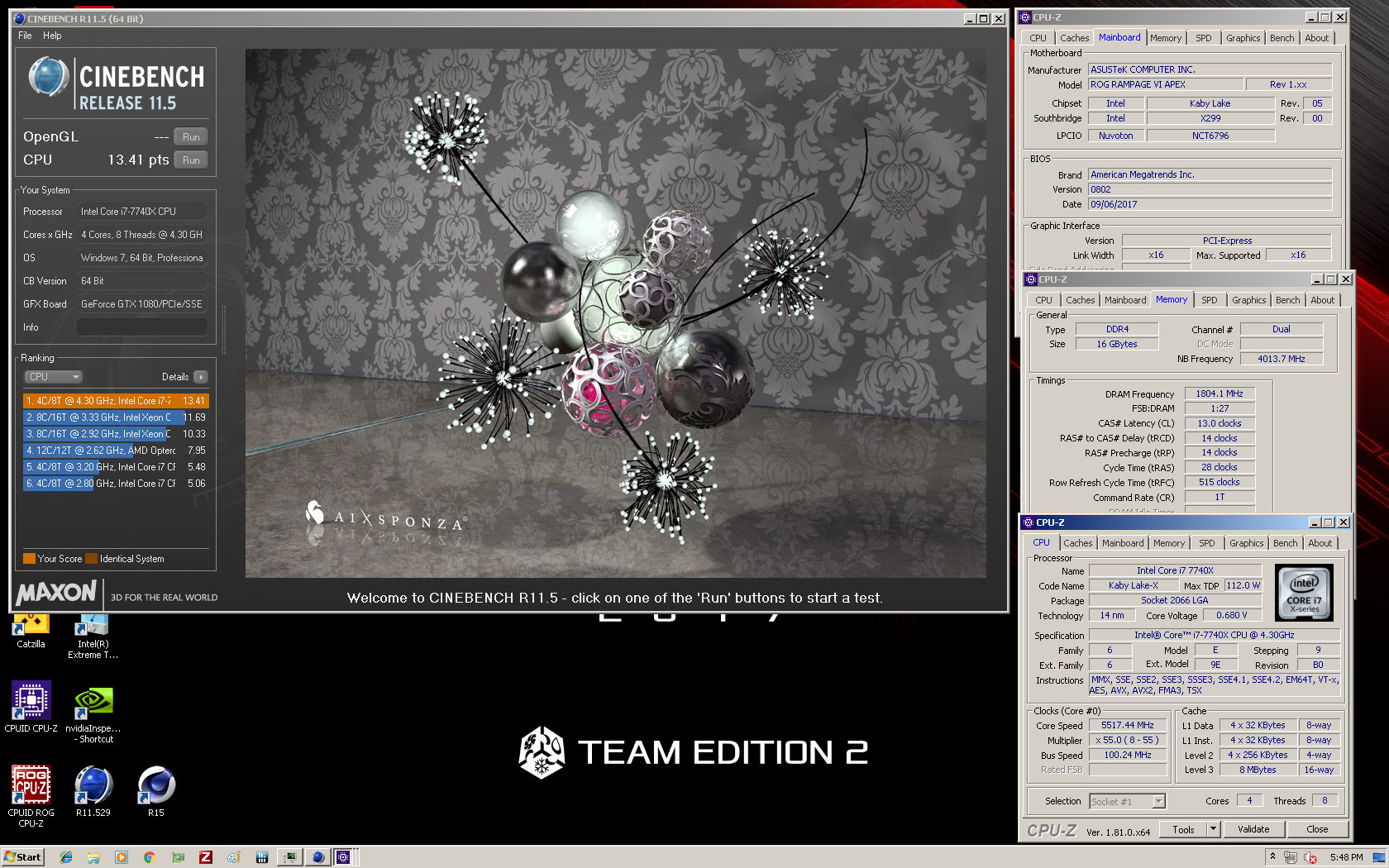Click the Info text field in Cinebench
The width and height of the screenshot is (1389, 868).
(141, 327)
